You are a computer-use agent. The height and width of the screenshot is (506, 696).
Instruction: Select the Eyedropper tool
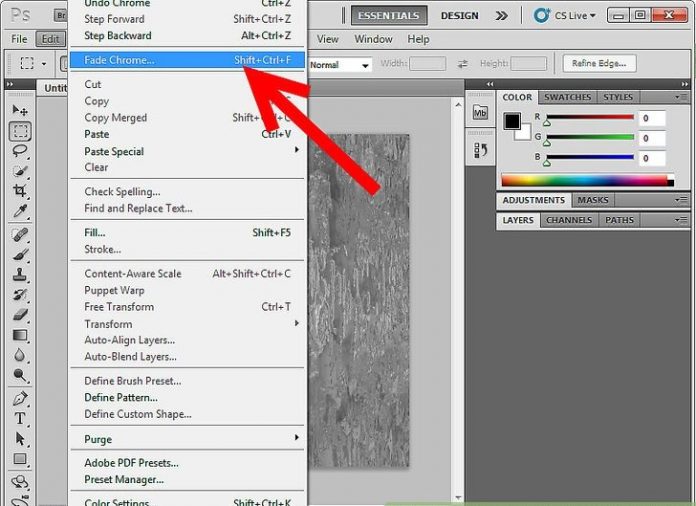click(20, 212)
